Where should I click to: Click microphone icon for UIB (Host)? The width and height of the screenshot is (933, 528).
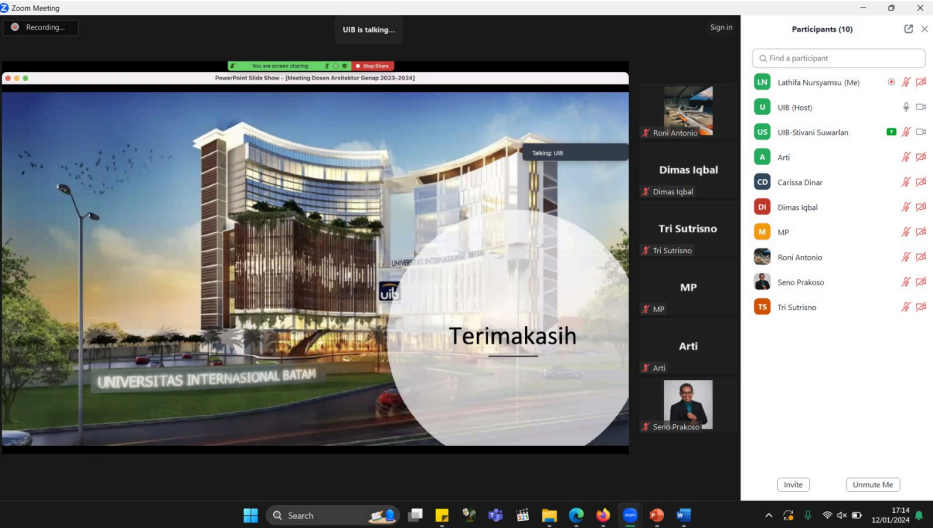tap(906, 107)
